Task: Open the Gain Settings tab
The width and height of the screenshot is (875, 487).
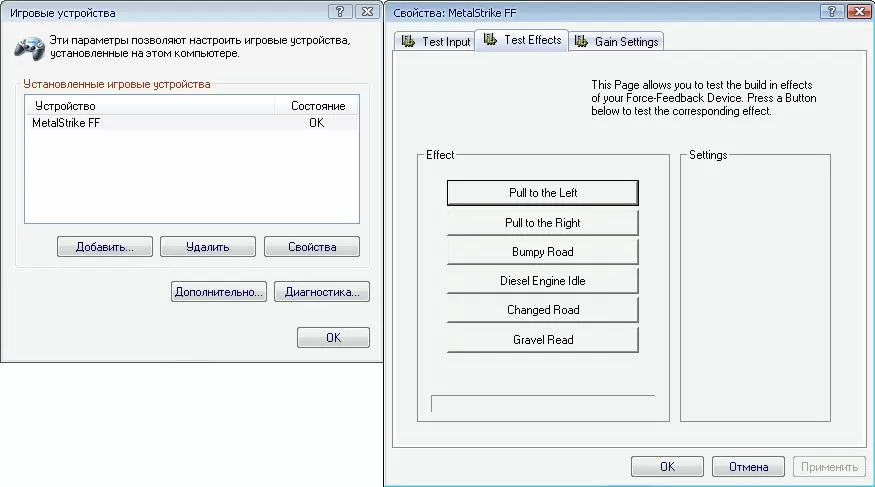Action: [617, 42]
